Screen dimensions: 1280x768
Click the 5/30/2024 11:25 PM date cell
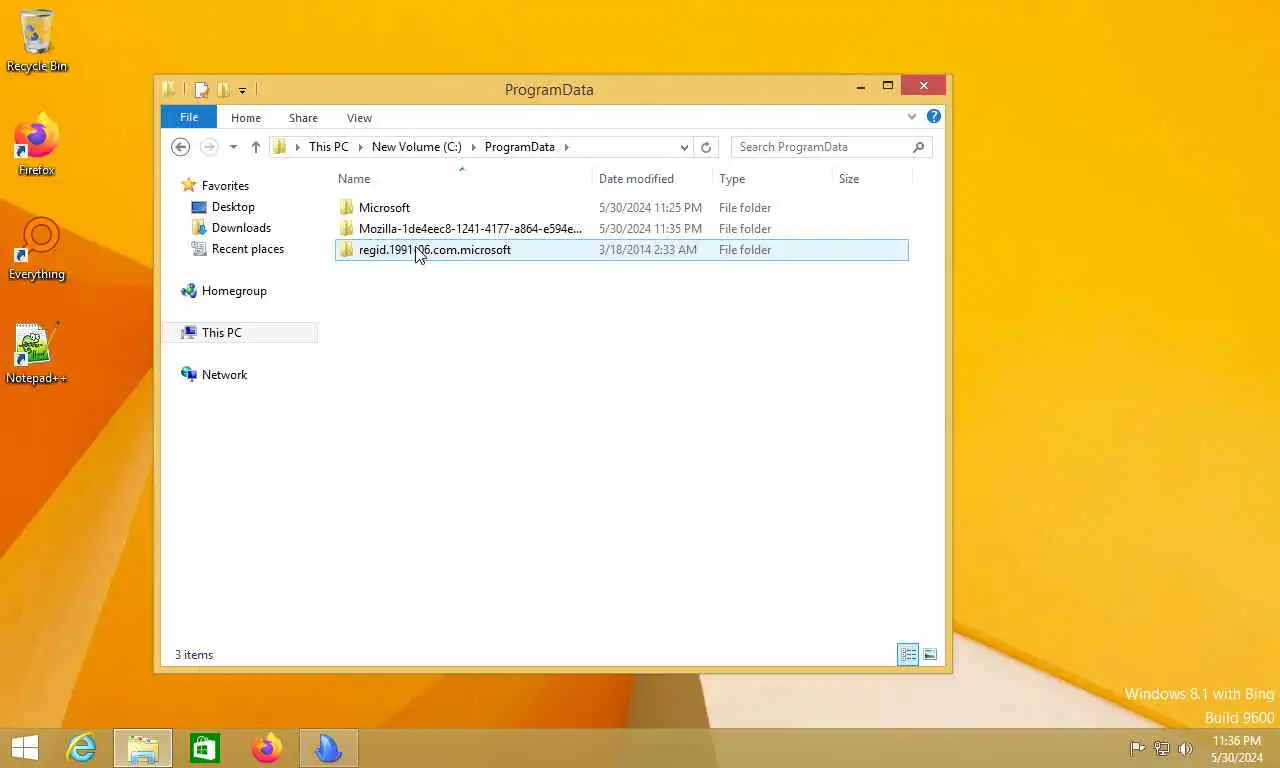[x=650, y=208]
